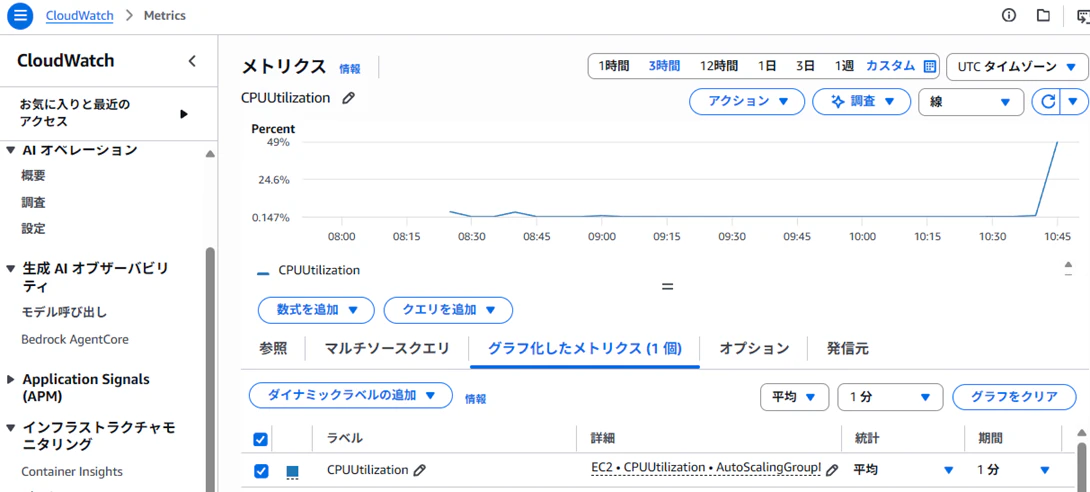This screenshot has width=1090, height=492.
Task: Select 3日 time range
Action: tap(805, 66)
